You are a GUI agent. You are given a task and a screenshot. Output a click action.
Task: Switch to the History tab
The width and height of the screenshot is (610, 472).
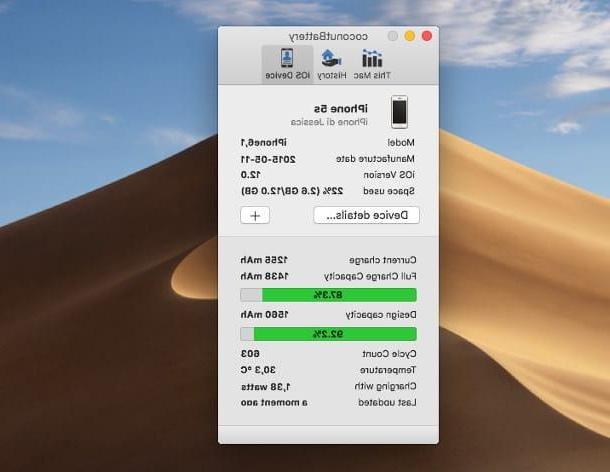tap(332, 64)
